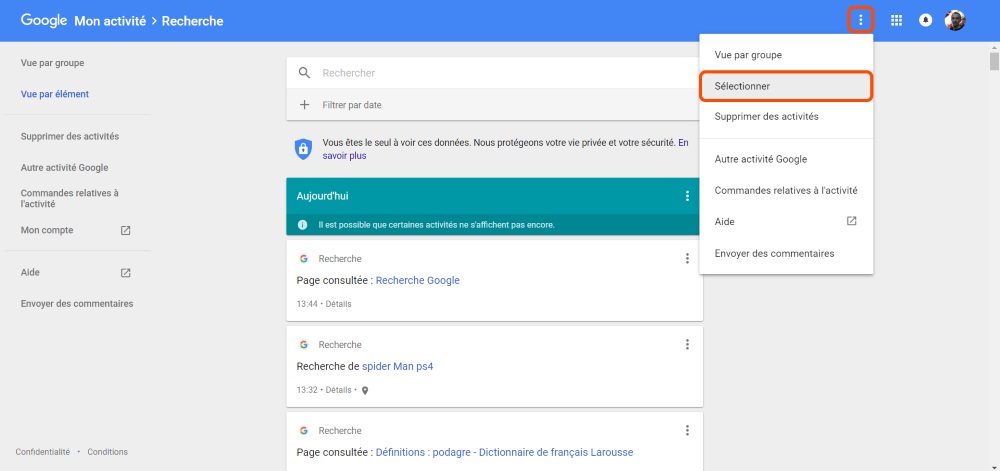The image size is (1000, 471).
Task: Open options for Recherche Google entry
Action: point(687,258)
